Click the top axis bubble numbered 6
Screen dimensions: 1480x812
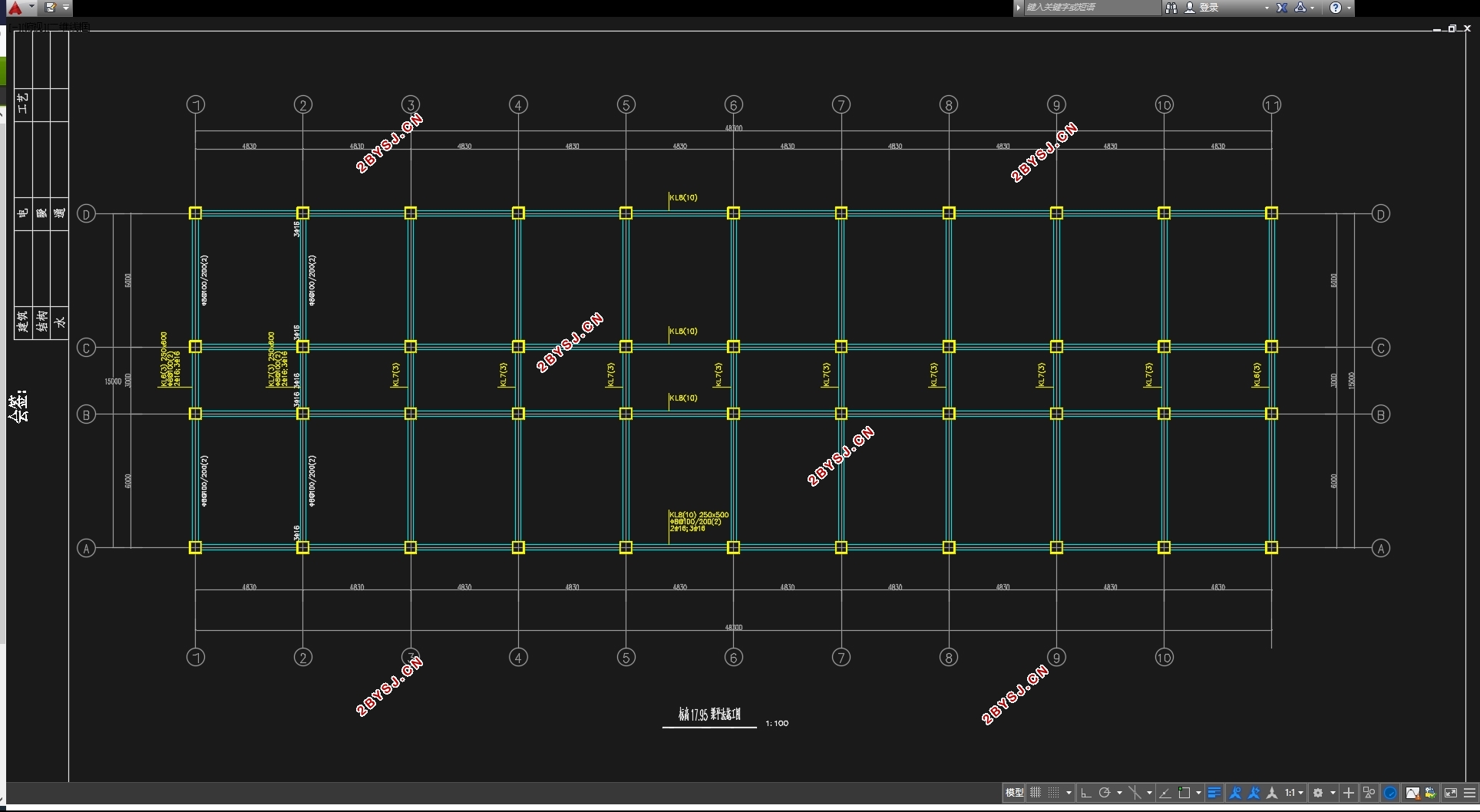(733, 105)
